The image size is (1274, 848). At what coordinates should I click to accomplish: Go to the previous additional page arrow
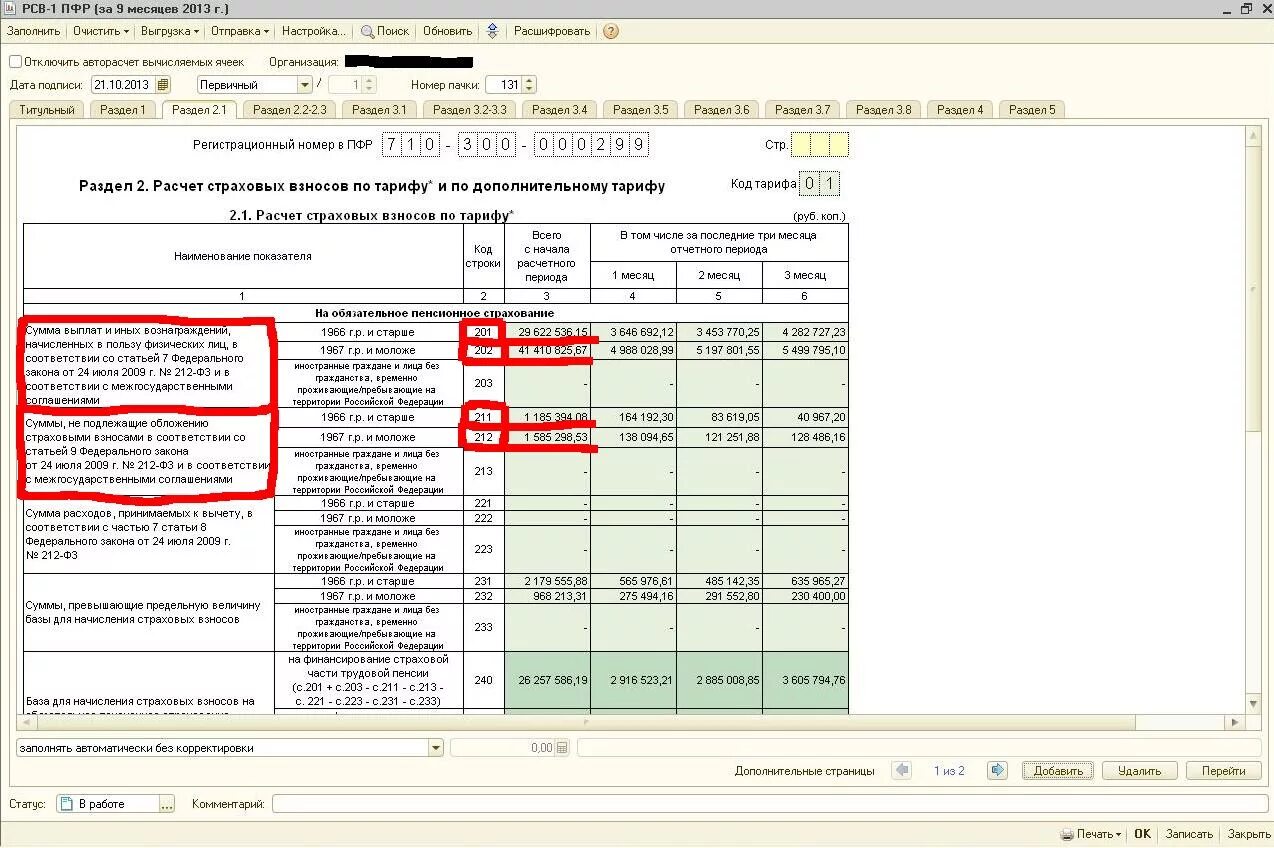tap(902, 770)
